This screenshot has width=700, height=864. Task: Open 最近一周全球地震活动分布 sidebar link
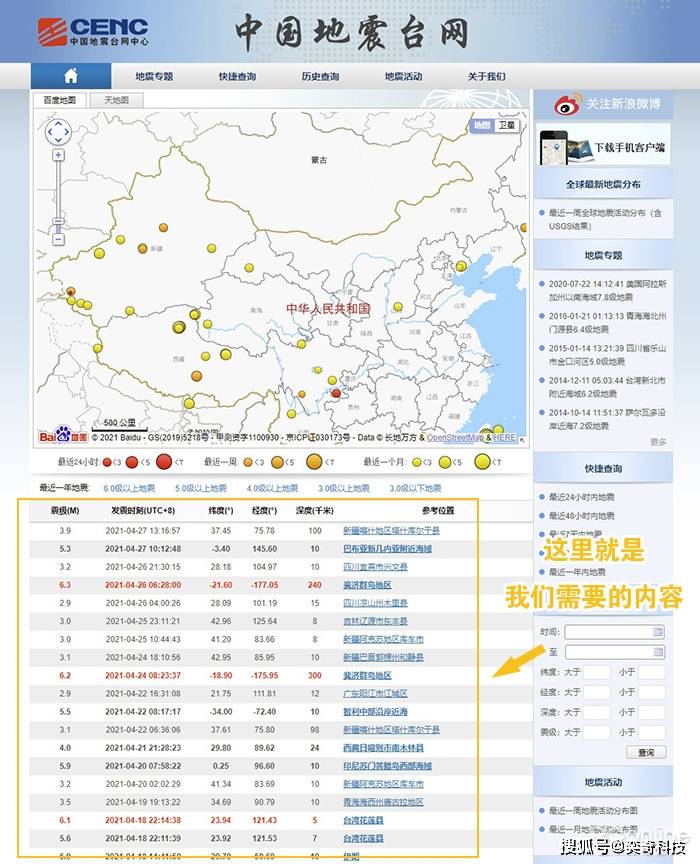605,219
